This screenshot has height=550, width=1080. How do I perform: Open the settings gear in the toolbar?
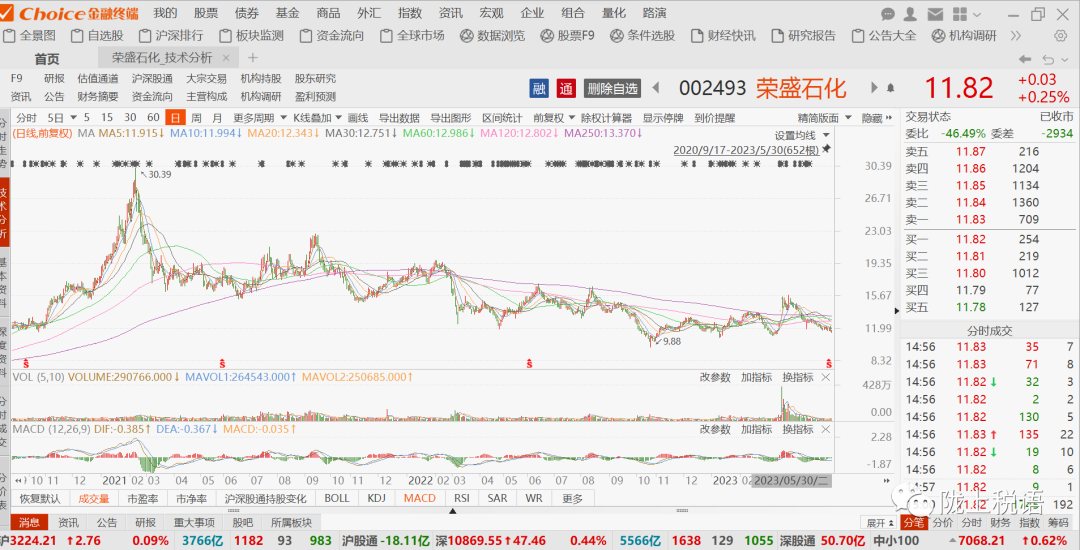point(1061,36)
